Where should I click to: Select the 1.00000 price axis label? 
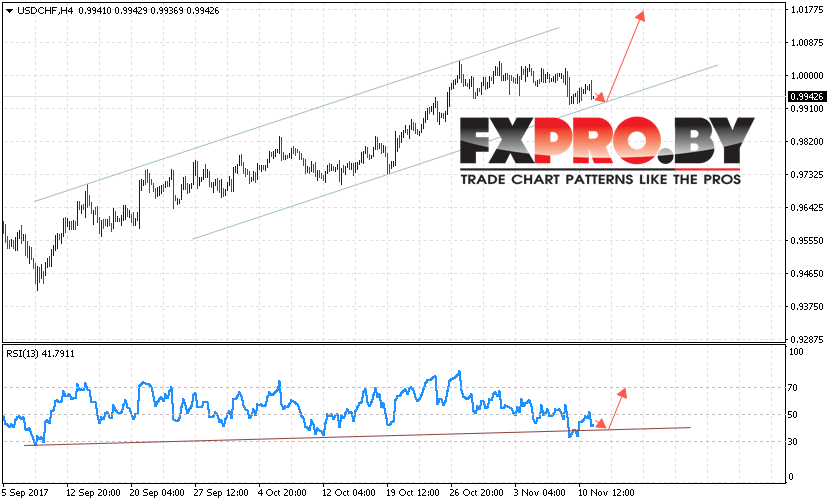point(807,76)
